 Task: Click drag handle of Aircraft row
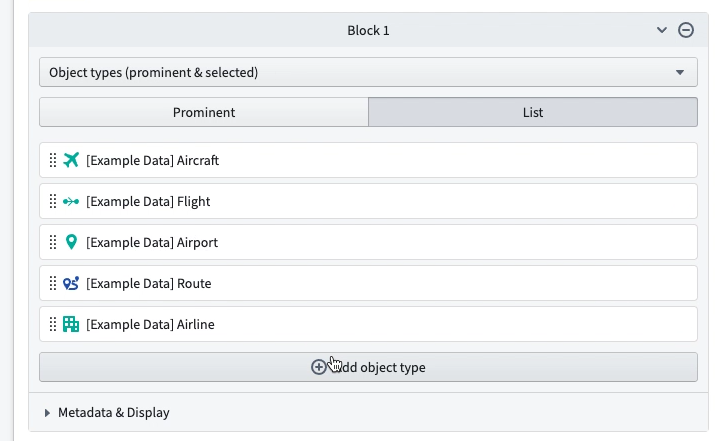pyautogui.click(x=53, y=160)
